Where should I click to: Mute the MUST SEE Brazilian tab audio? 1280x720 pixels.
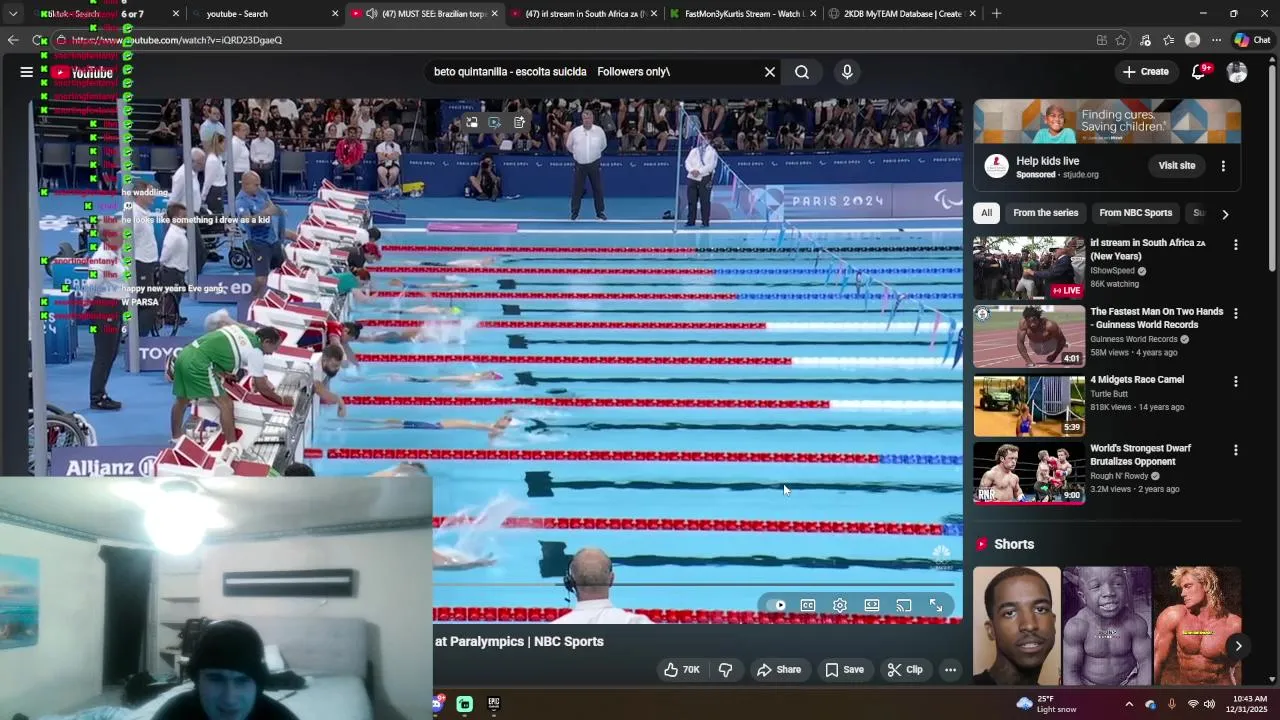point(372,14)
